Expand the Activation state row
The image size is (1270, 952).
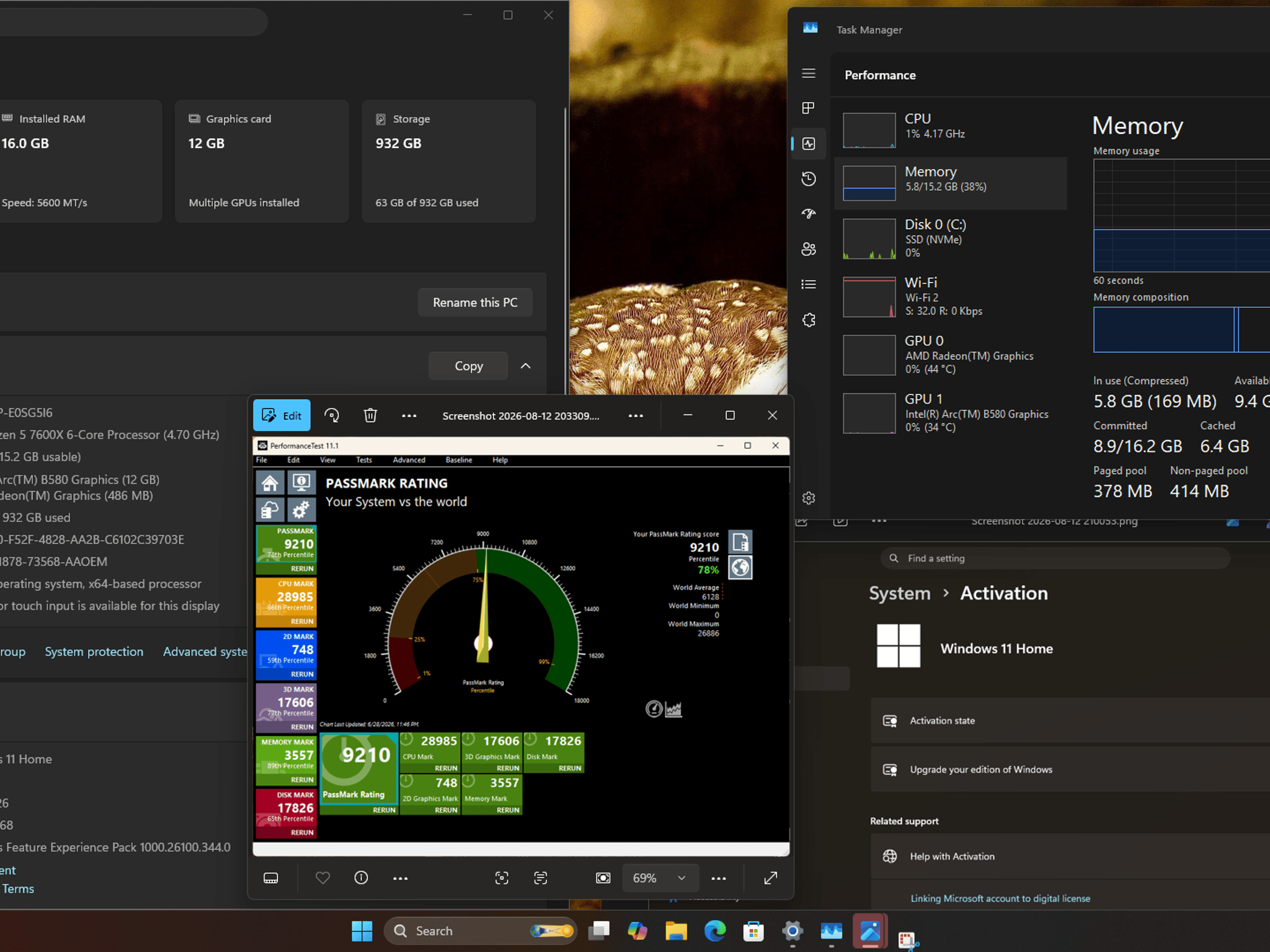1070,720
